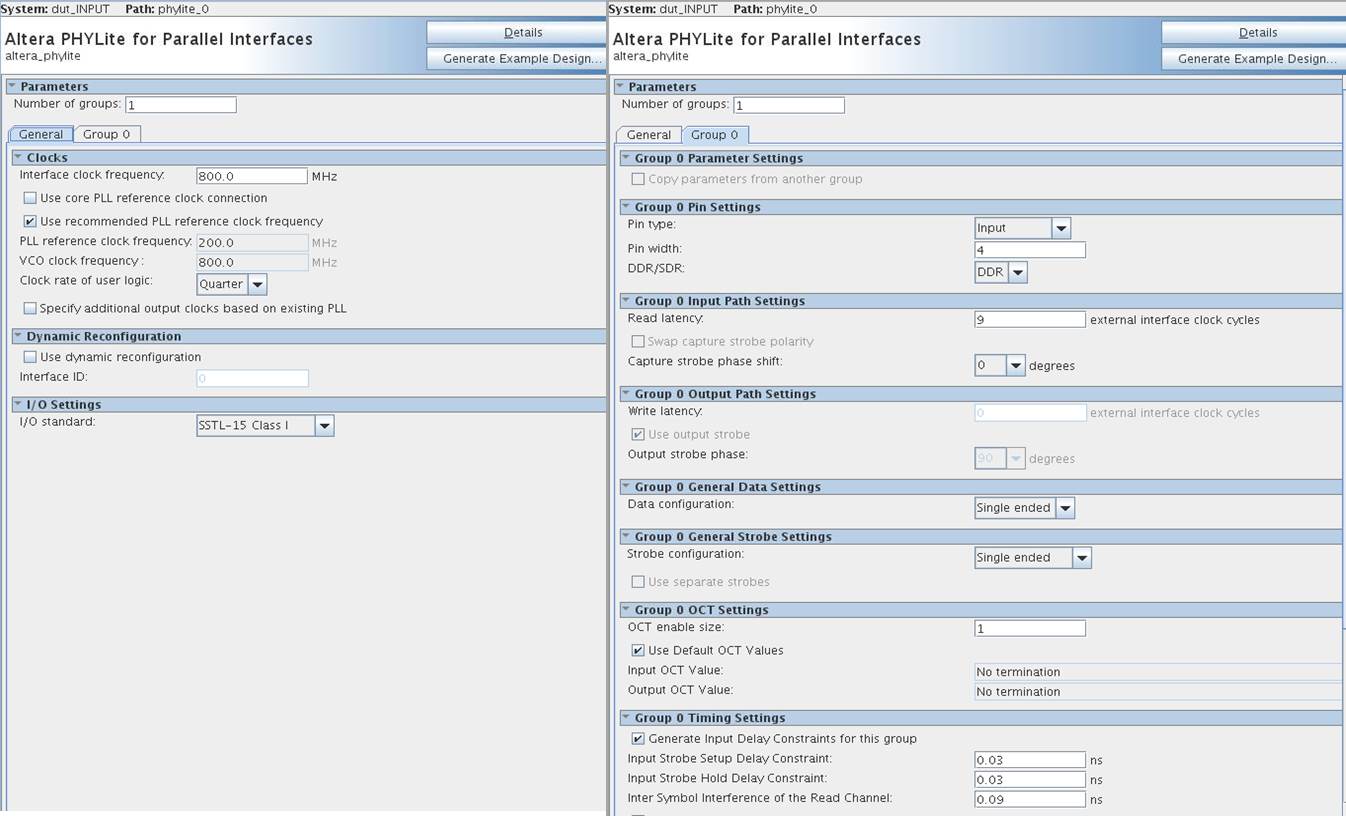Collapse the I/O Settings section
Image resolution: width=1346 pixels, height=816 pixels.
pyautogui.click(x=18, y=404)
